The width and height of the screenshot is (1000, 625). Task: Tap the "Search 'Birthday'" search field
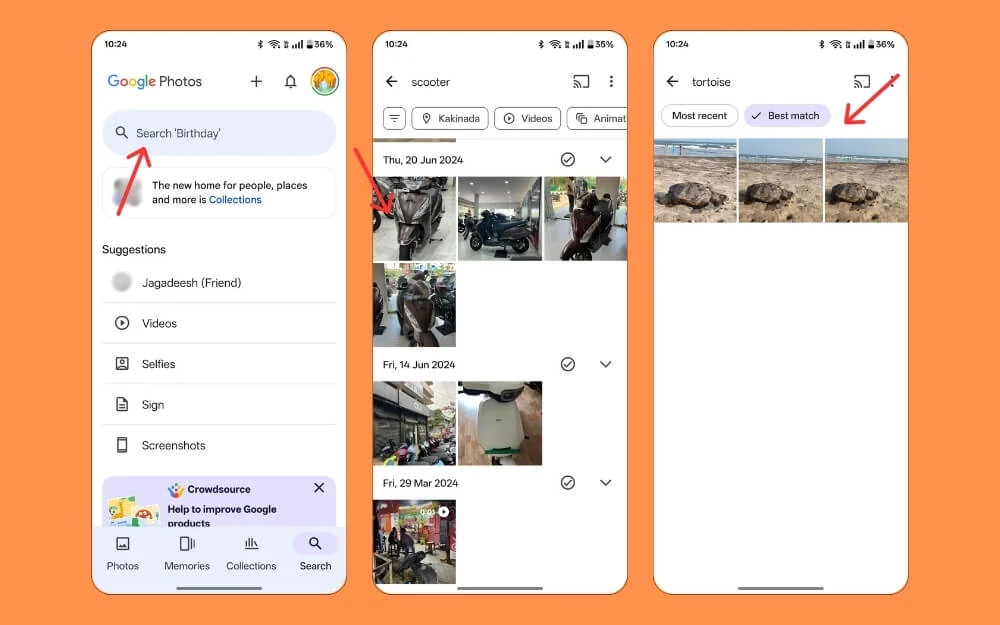[x=219, y=133]
